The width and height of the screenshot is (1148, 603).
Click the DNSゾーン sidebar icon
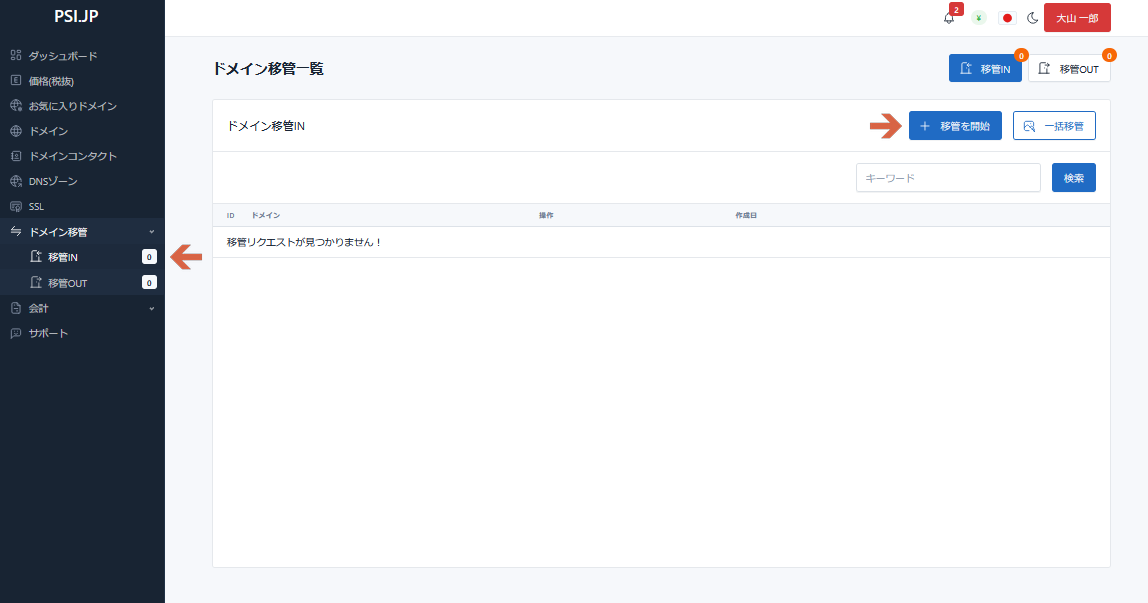pyautogui.click(x=16, y=181)
